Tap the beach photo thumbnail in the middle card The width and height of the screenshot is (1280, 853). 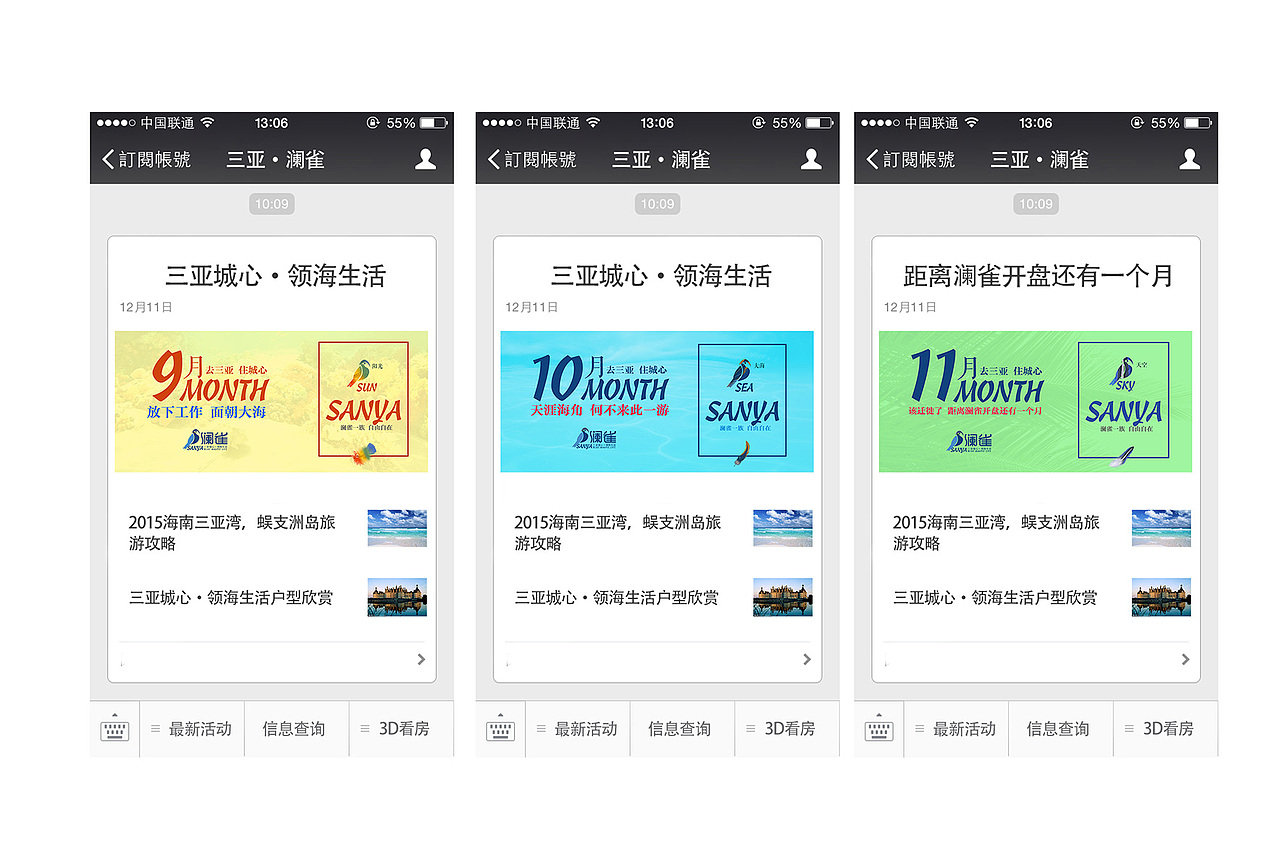[x=782, y=528]
